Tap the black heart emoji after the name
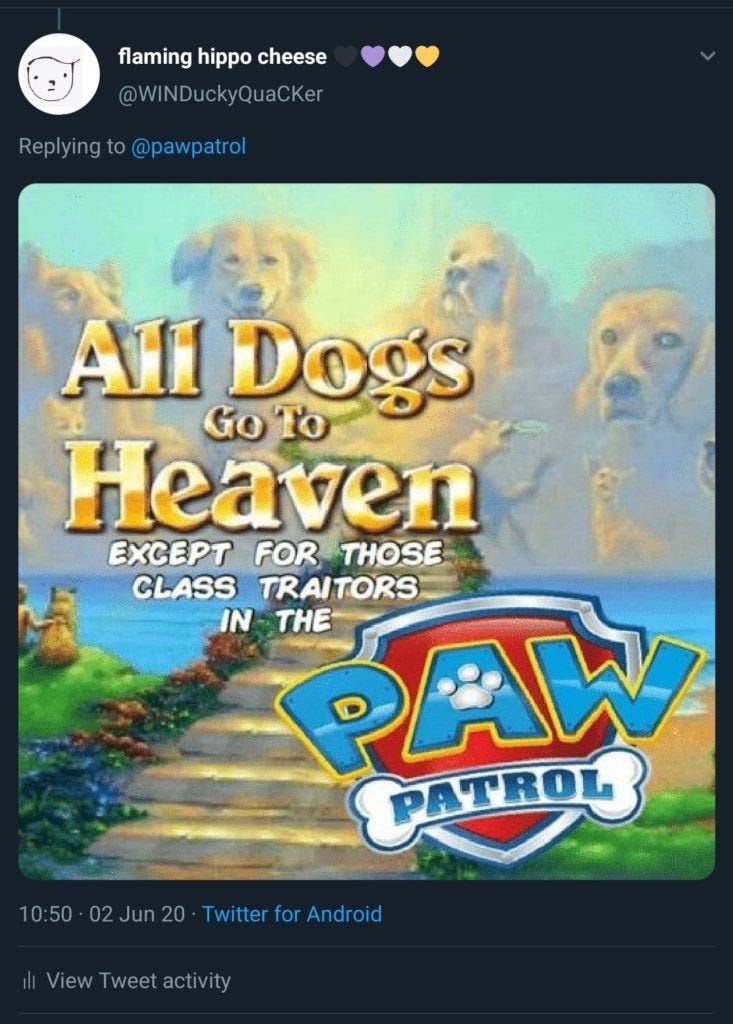The width and height of the screenshot is (733, 1024). click(x=346, y=57)
